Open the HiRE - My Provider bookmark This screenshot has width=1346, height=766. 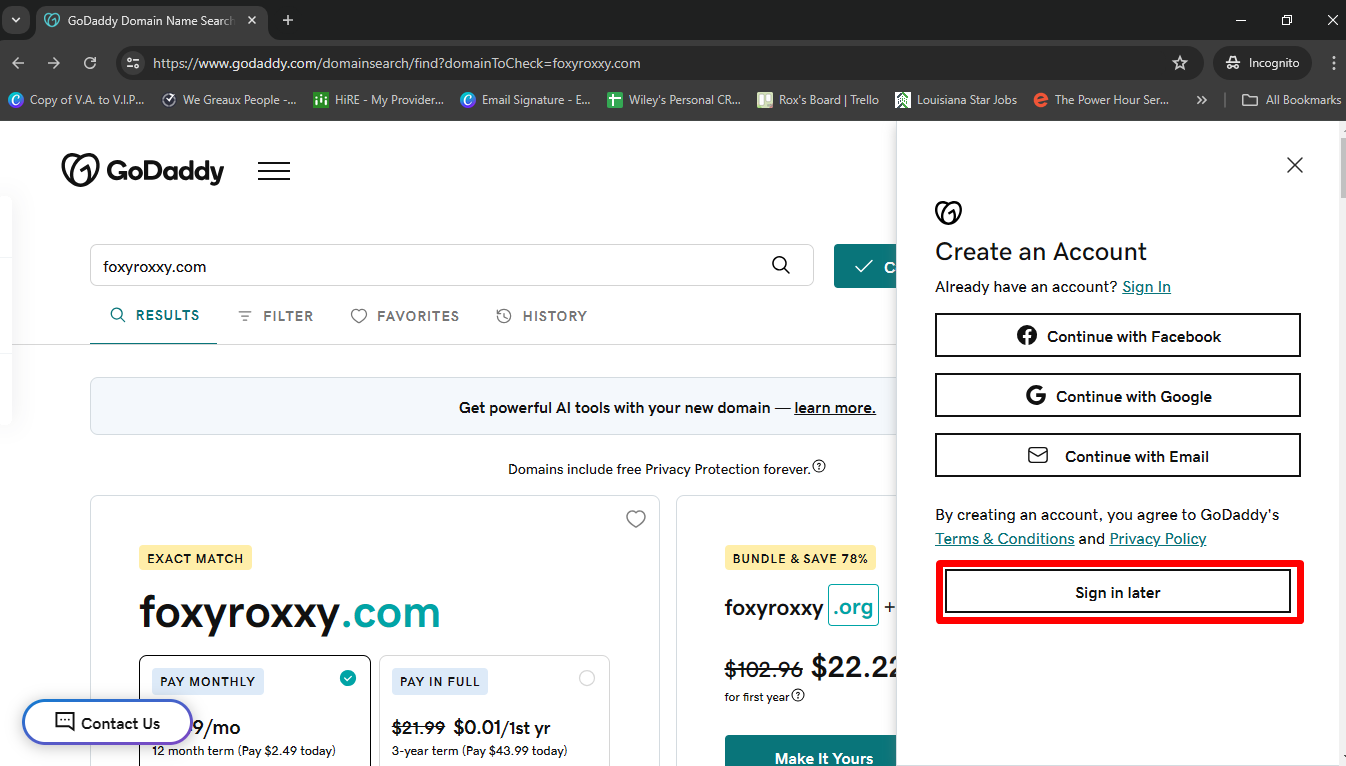point(379,100)
